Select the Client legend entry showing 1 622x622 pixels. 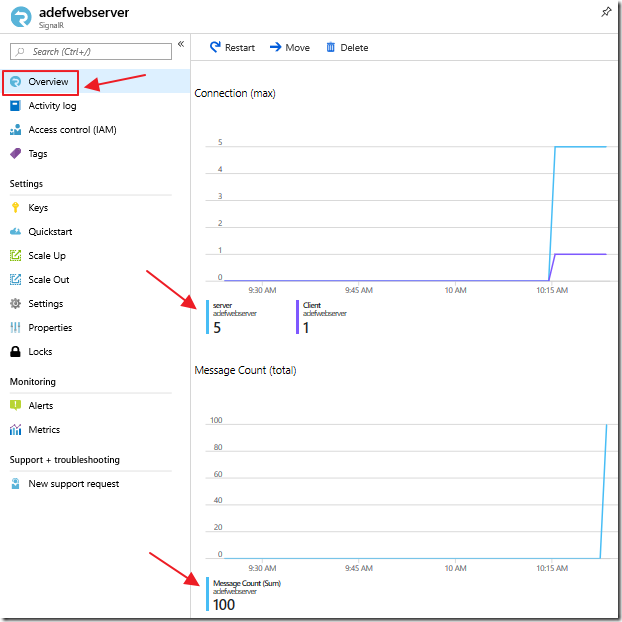pos(322,317)
